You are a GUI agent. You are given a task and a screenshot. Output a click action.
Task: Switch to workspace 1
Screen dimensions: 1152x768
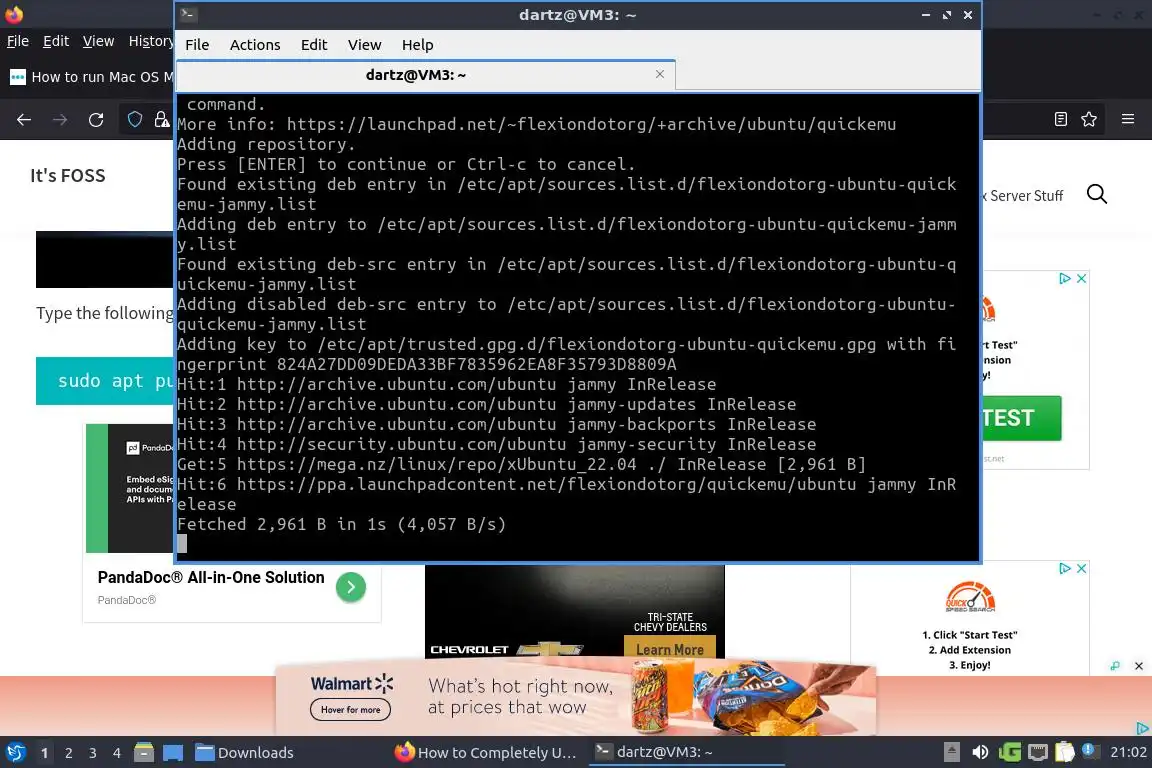[x=45, y=753]
